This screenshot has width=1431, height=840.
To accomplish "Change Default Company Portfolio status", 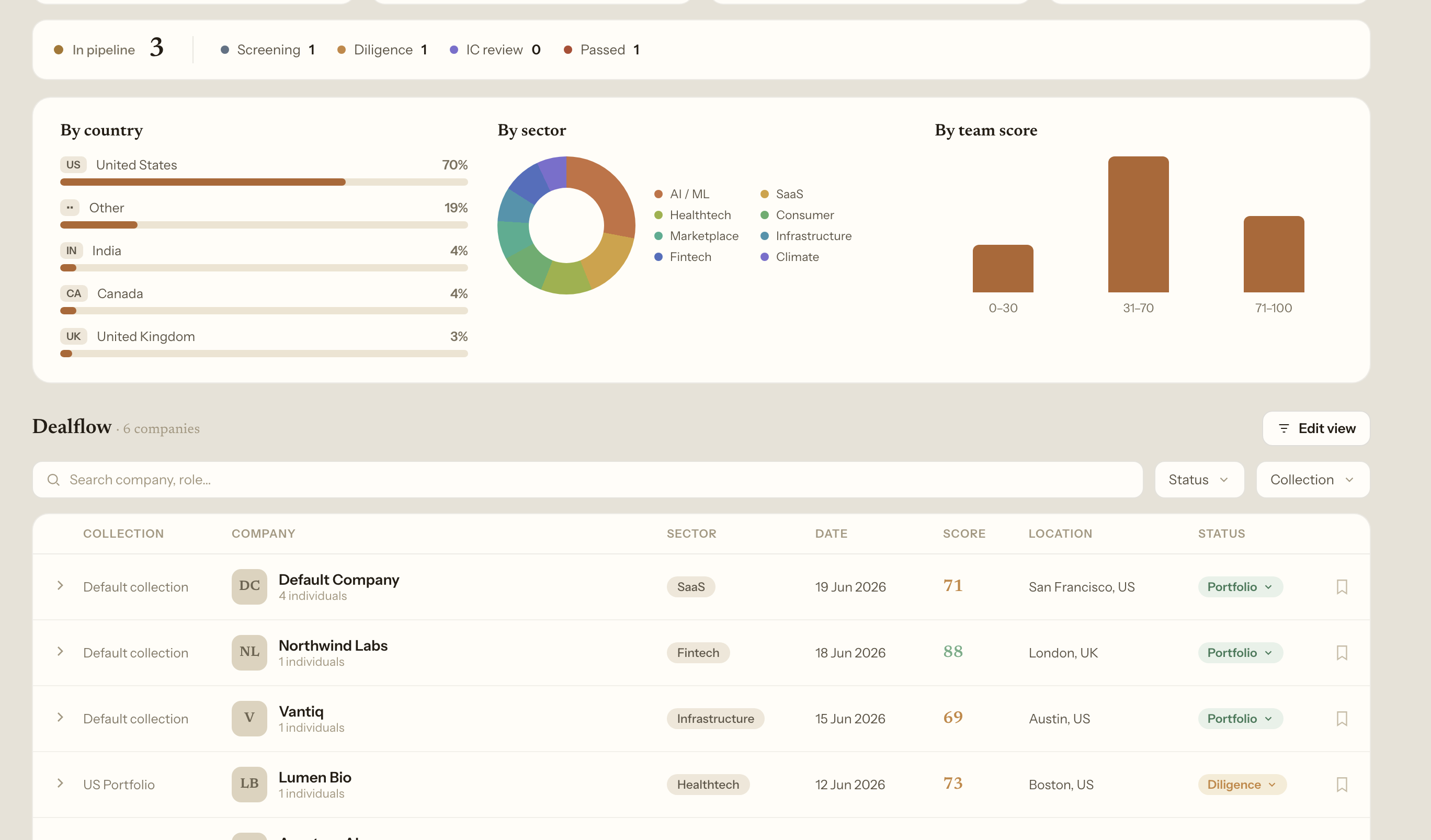I will tap(1240, 587).
